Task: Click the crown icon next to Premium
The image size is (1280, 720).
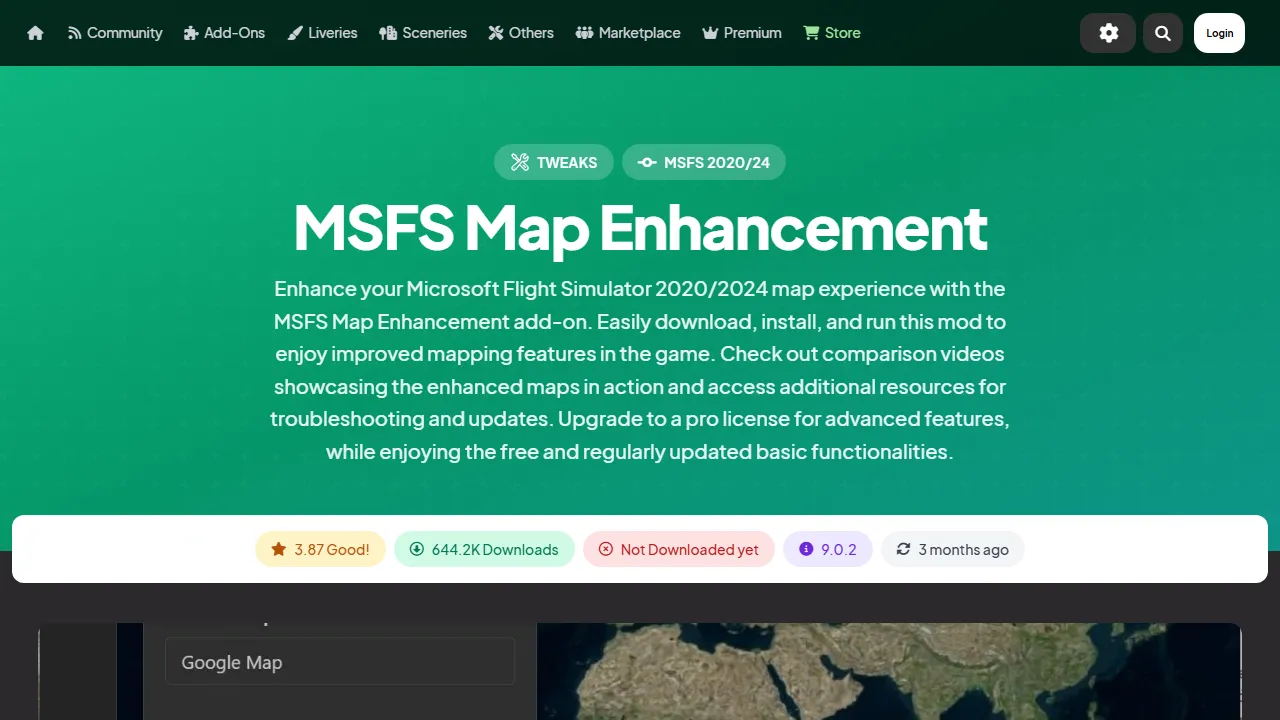Action: [x=710, y=32]
